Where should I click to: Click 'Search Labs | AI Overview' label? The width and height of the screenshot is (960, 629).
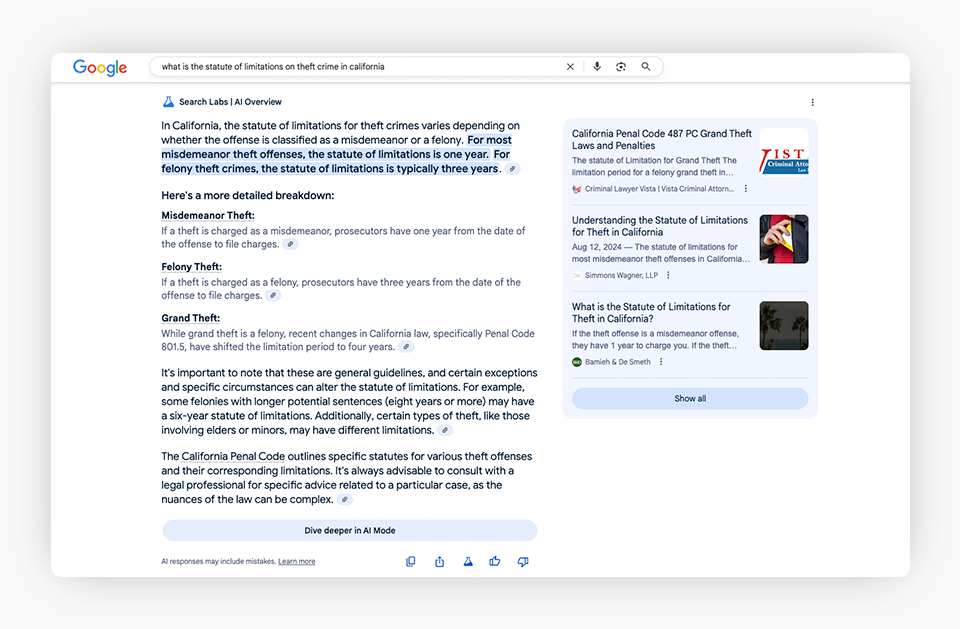pyautogui.click(x=230, y=102)
